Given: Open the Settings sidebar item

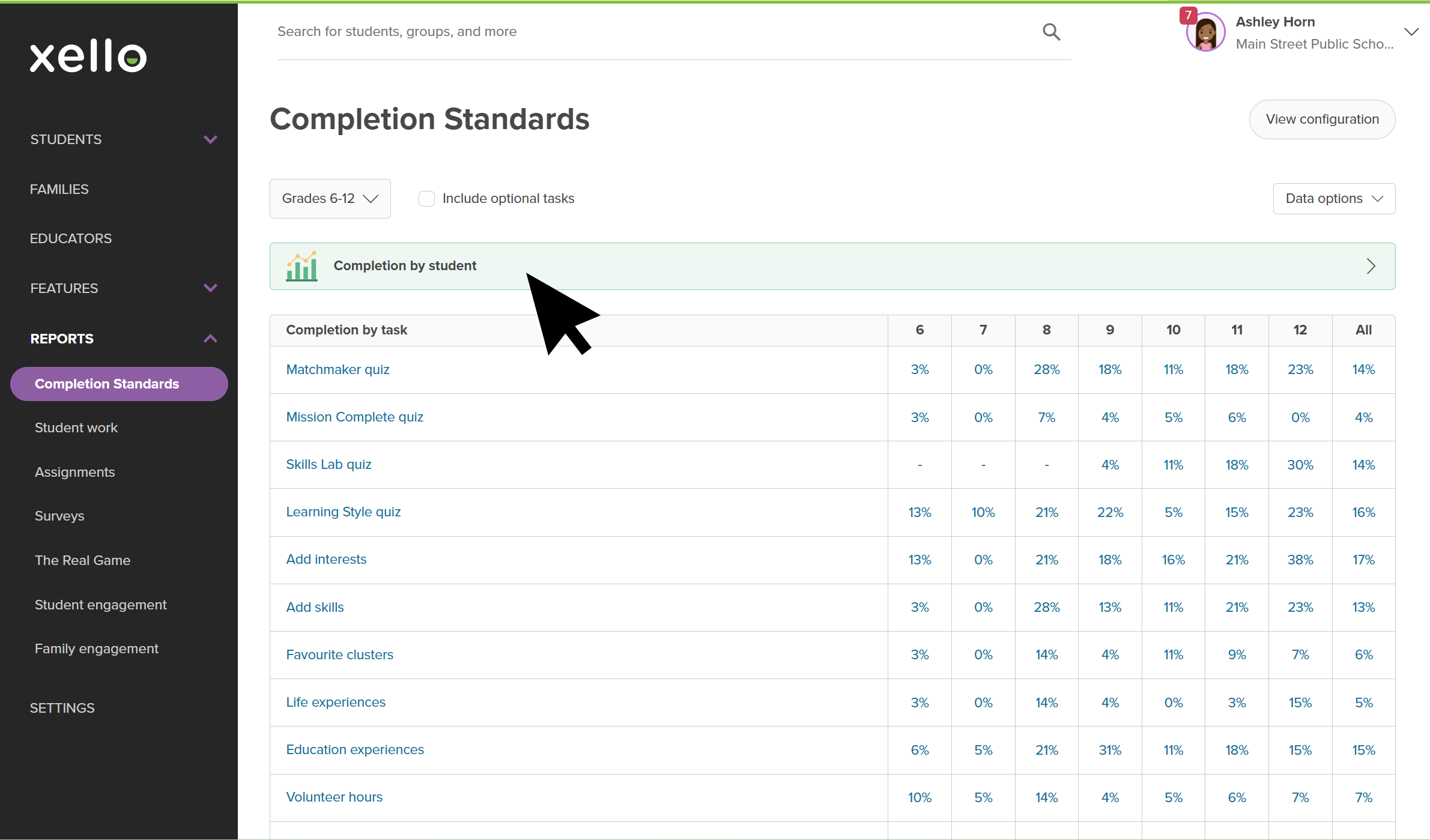Looking at the screenshot, I should [x=62, y=708].
